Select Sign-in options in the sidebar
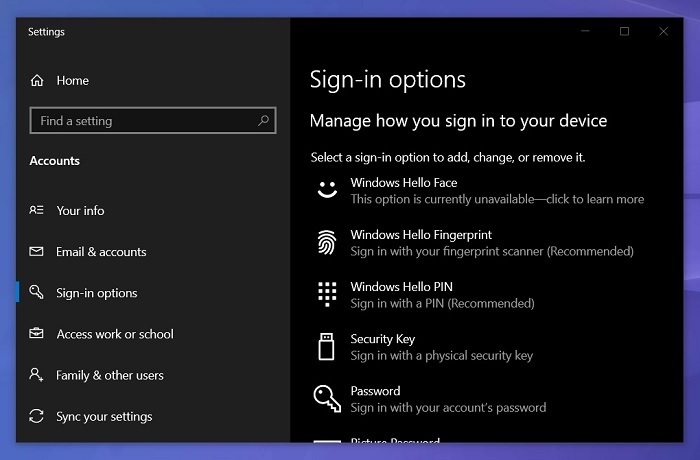 (x=97, y=293)
